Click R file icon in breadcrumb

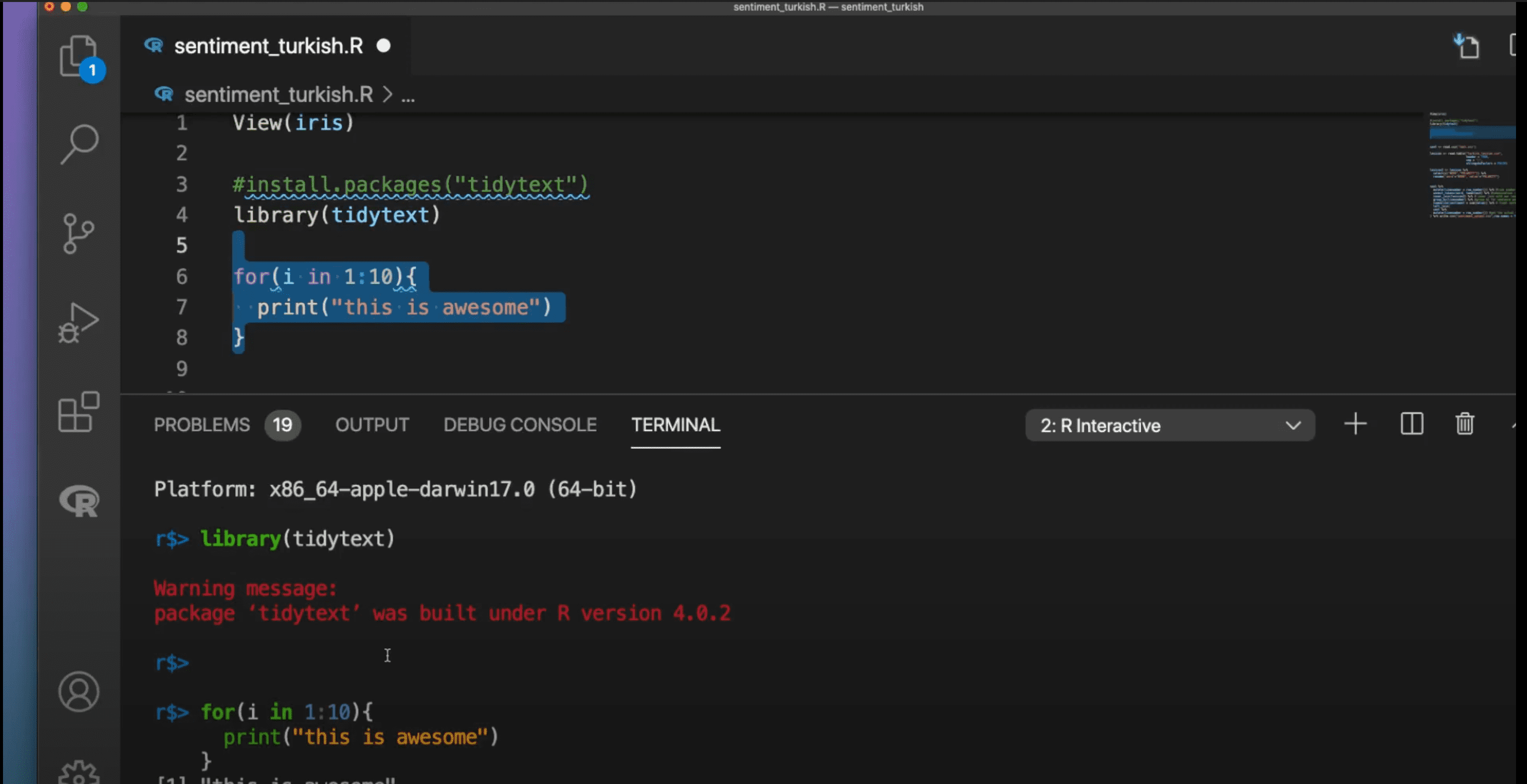pyautogui.click(x=164, y=94)
